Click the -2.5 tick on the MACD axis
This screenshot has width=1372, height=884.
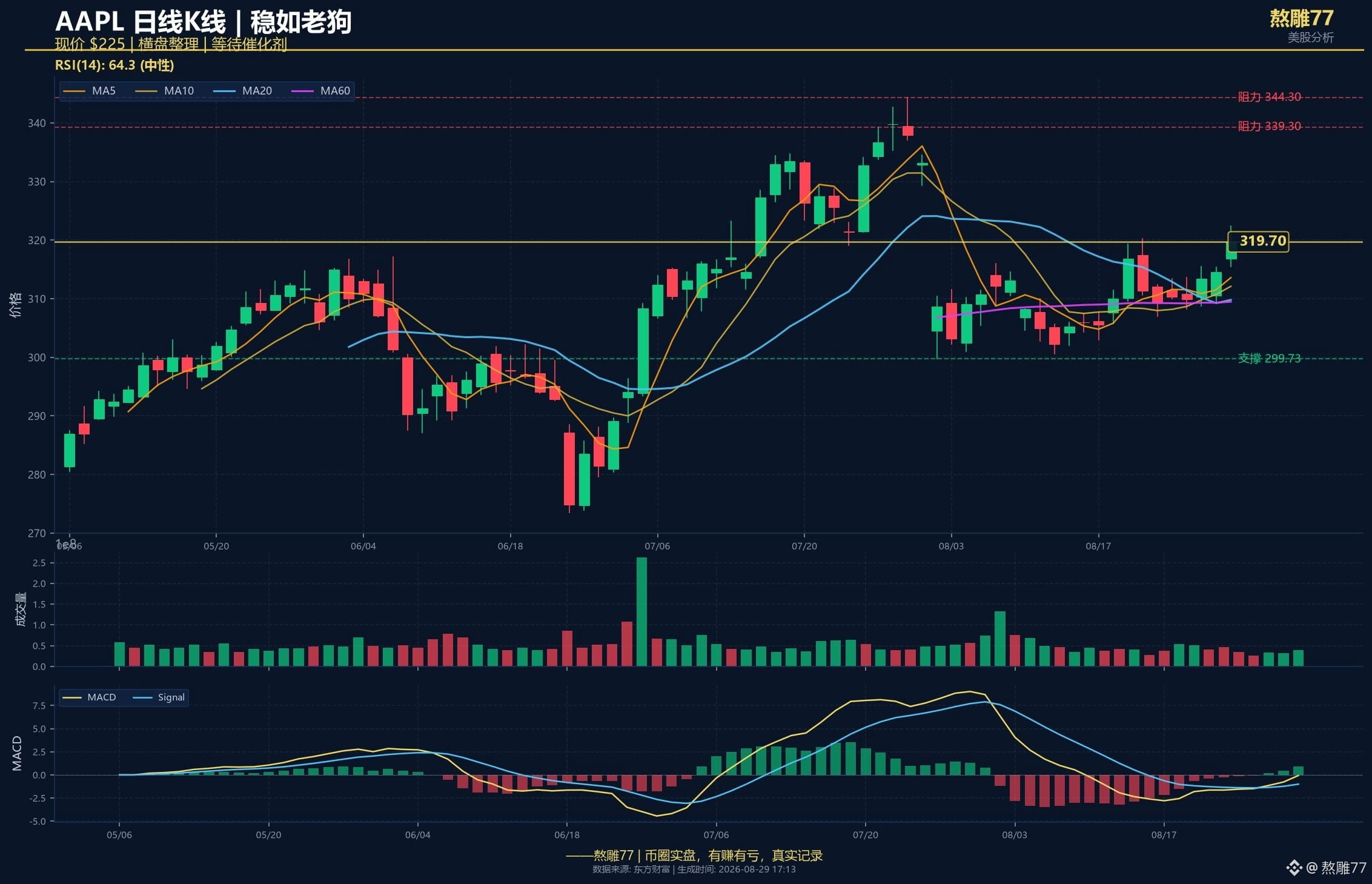(x=38, y=799)
